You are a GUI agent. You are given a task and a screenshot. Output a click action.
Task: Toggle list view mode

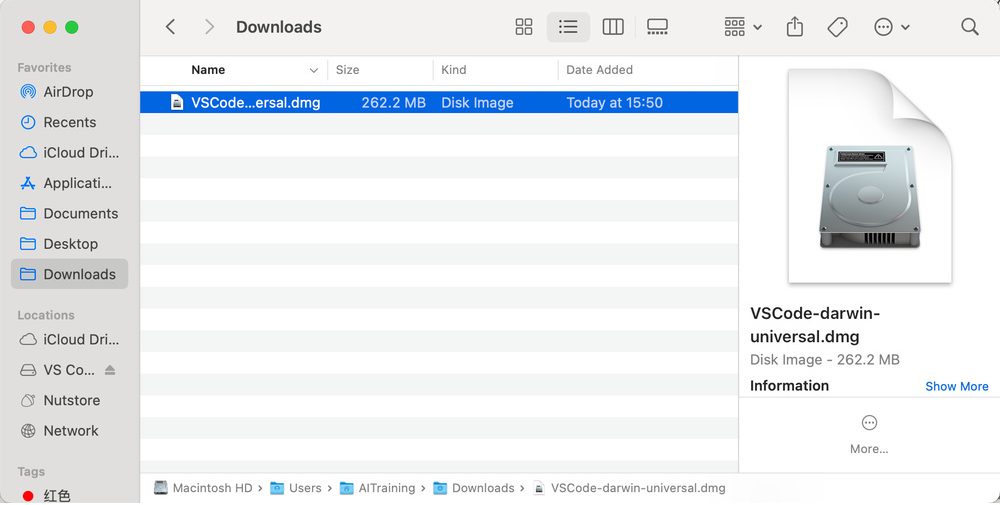pyautogui.click(x=568, y=27)
